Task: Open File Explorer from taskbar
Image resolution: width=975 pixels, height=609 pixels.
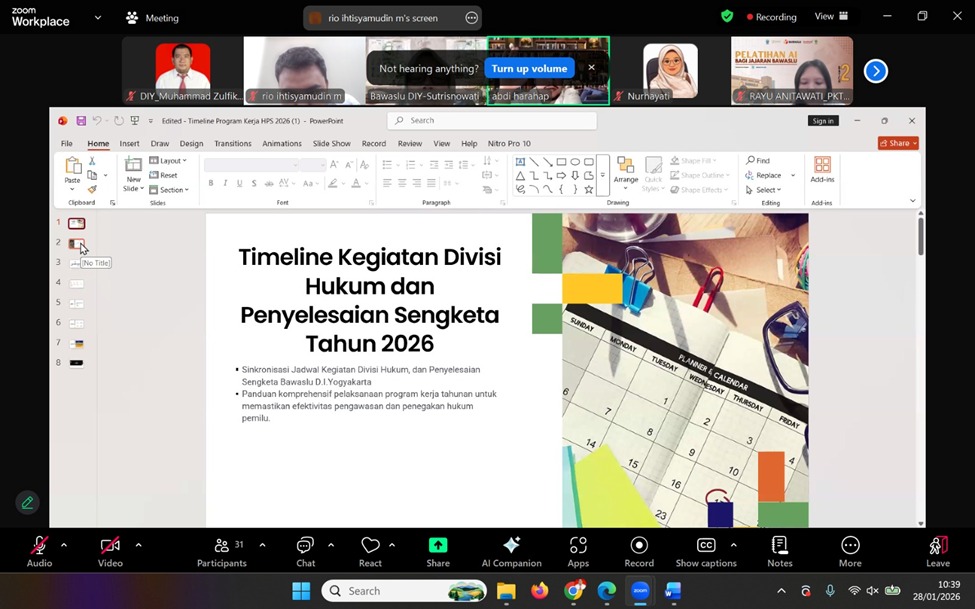Action: [x=506, y=590]
